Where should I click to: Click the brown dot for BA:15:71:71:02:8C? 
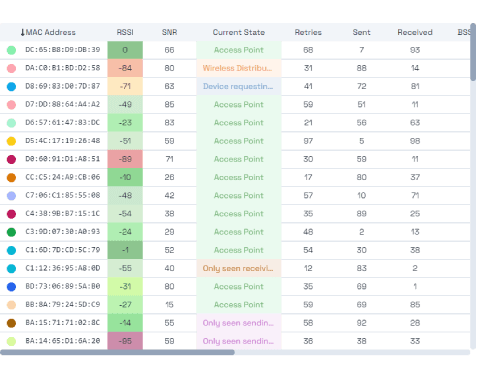(x=11, y=323)
